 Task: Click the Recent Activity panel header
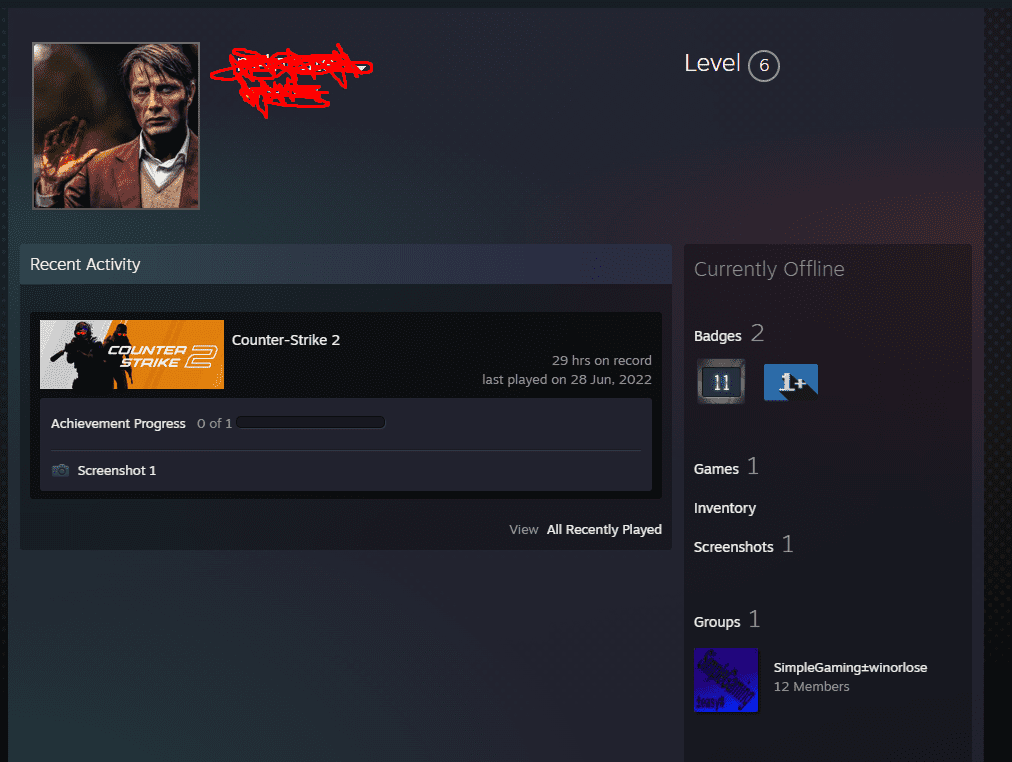85,264
